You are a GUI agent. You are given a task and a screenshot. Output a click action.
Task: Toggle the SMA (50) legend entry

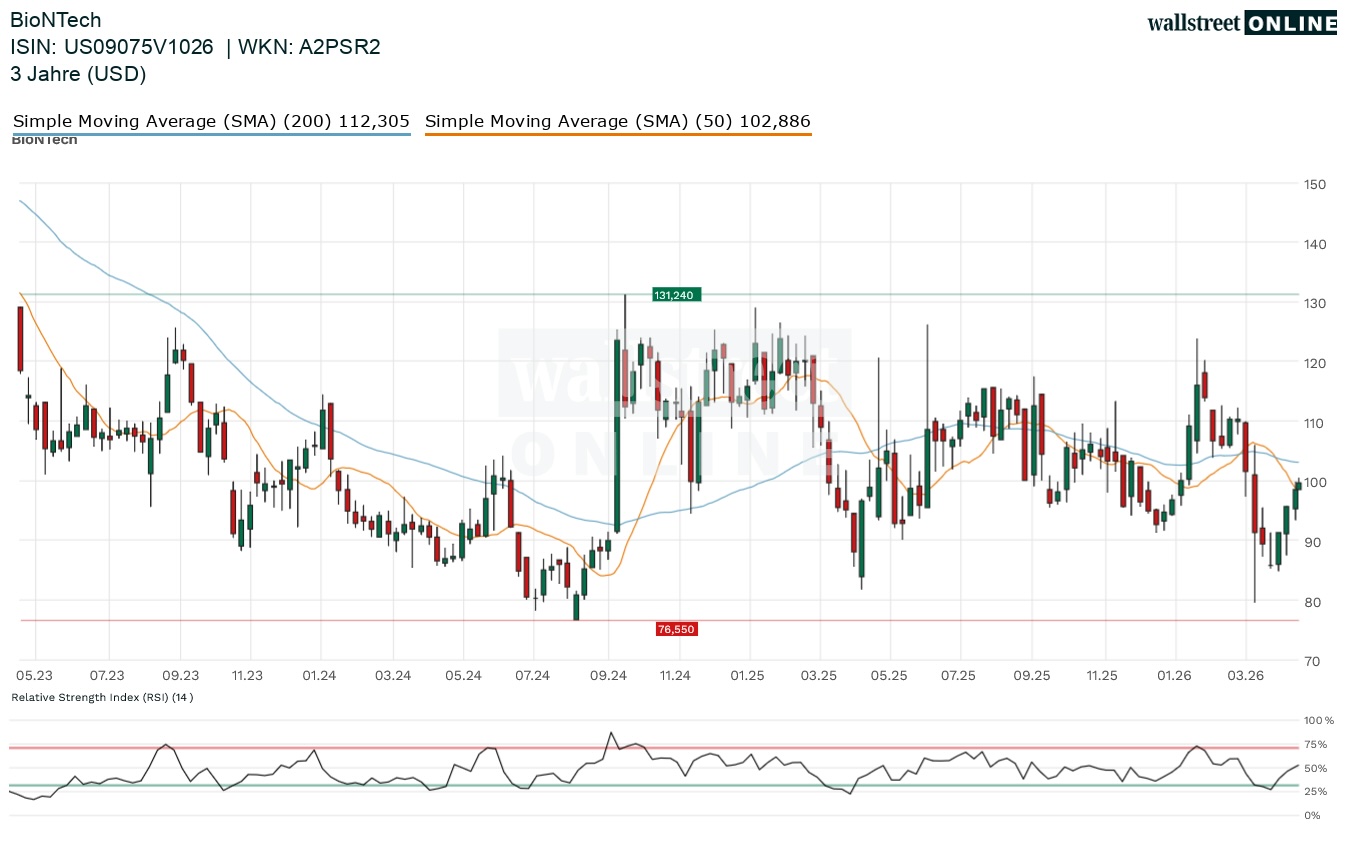tap(617, 121)
